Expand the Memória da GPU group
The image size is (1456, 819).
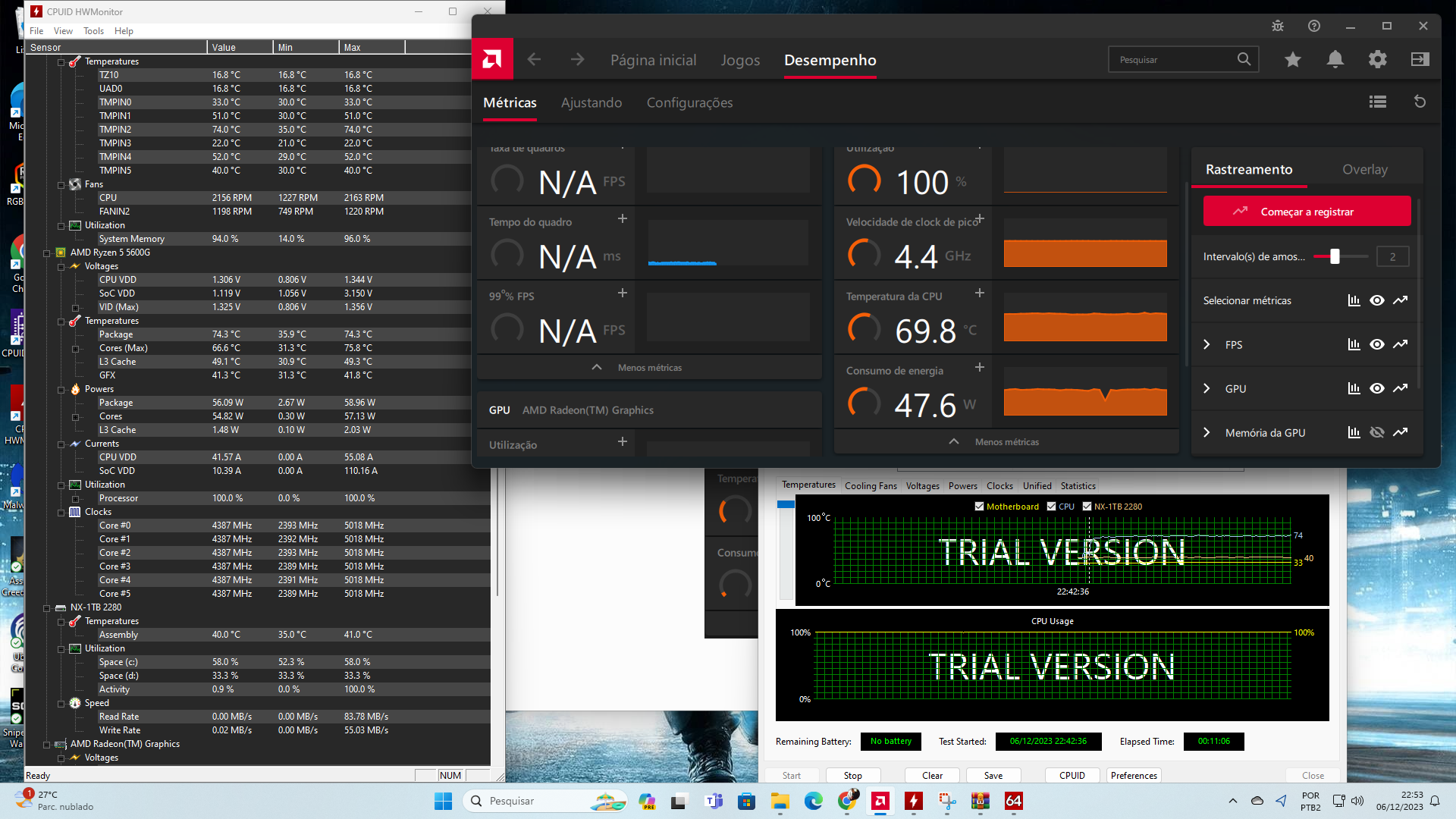[1207, 432]
